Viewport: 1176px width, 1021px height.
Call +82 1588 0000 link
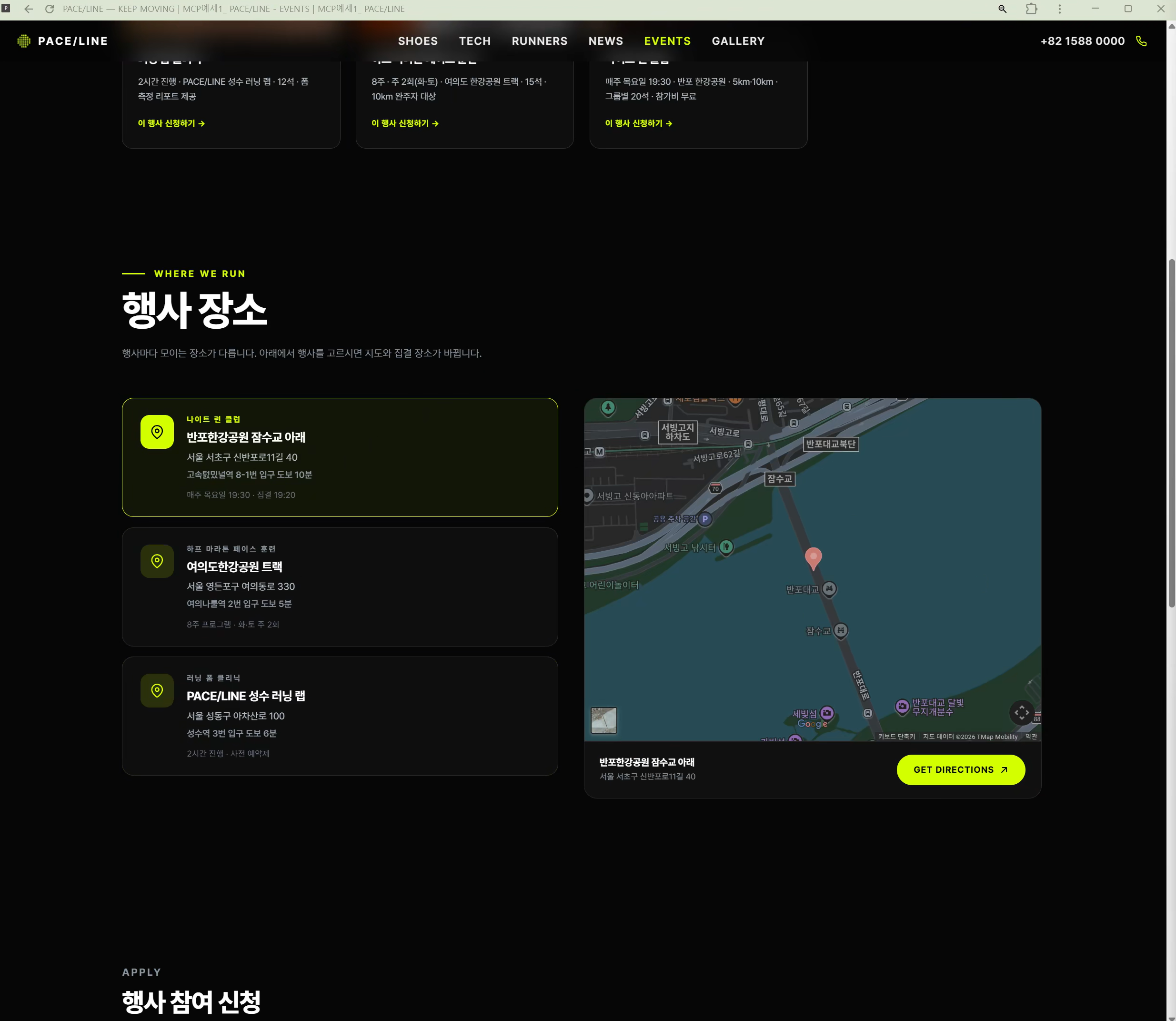click(1082, 41)
